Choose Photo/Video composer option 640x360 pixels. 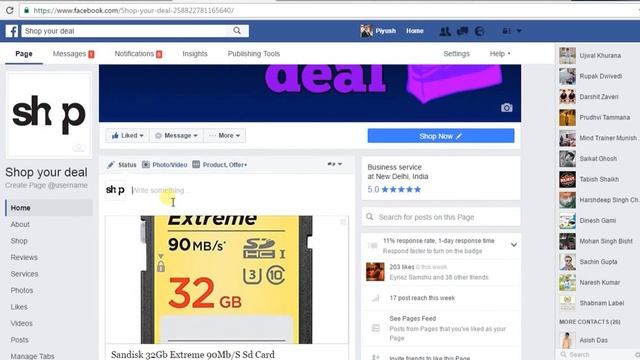(164, 165)
